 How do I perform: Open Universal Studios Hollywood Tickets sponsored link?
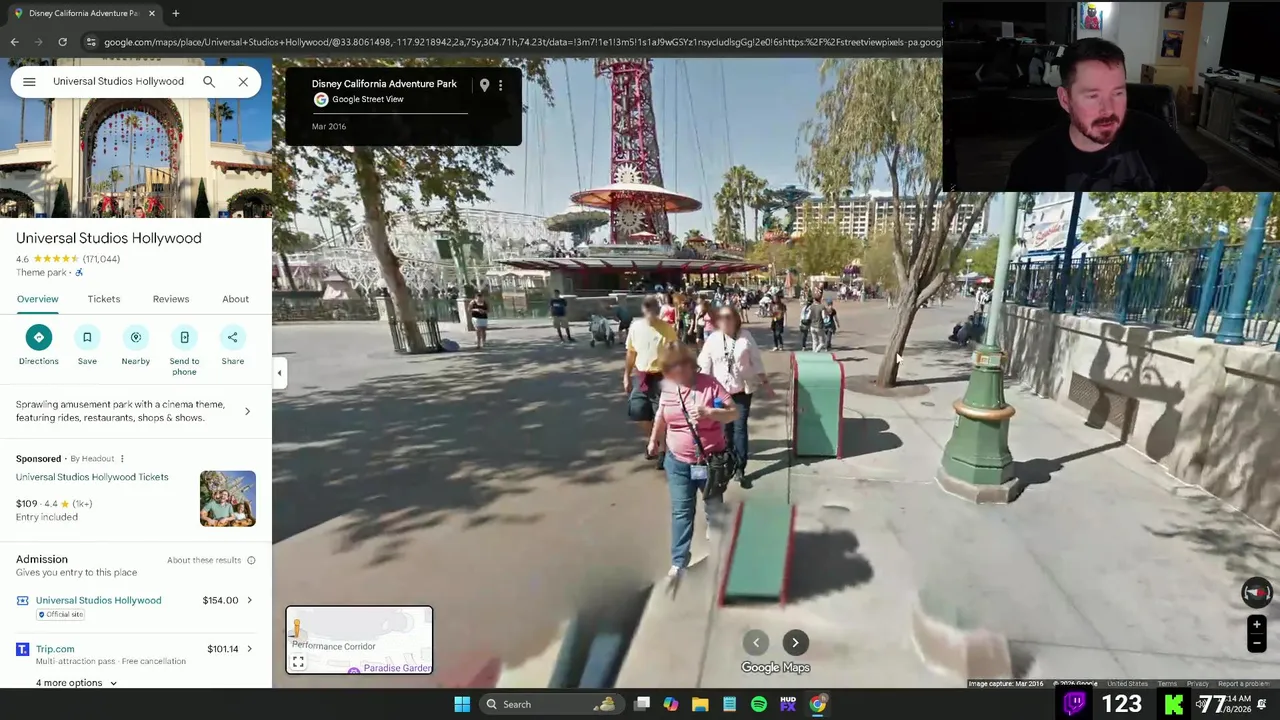(x=92, y=477)
